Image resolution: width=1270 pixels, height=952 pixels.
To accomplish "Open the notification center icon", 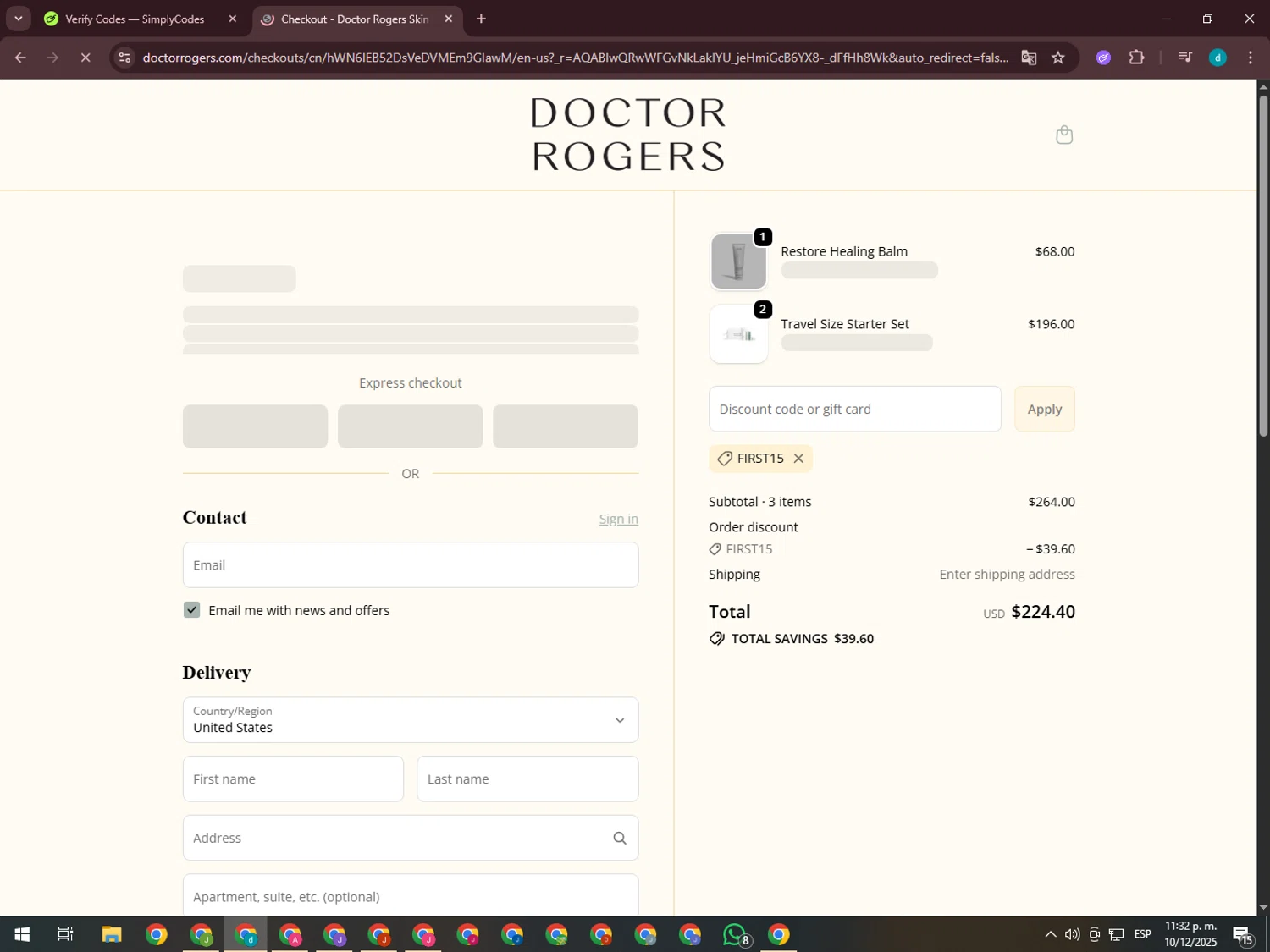I will point(1244,934).
